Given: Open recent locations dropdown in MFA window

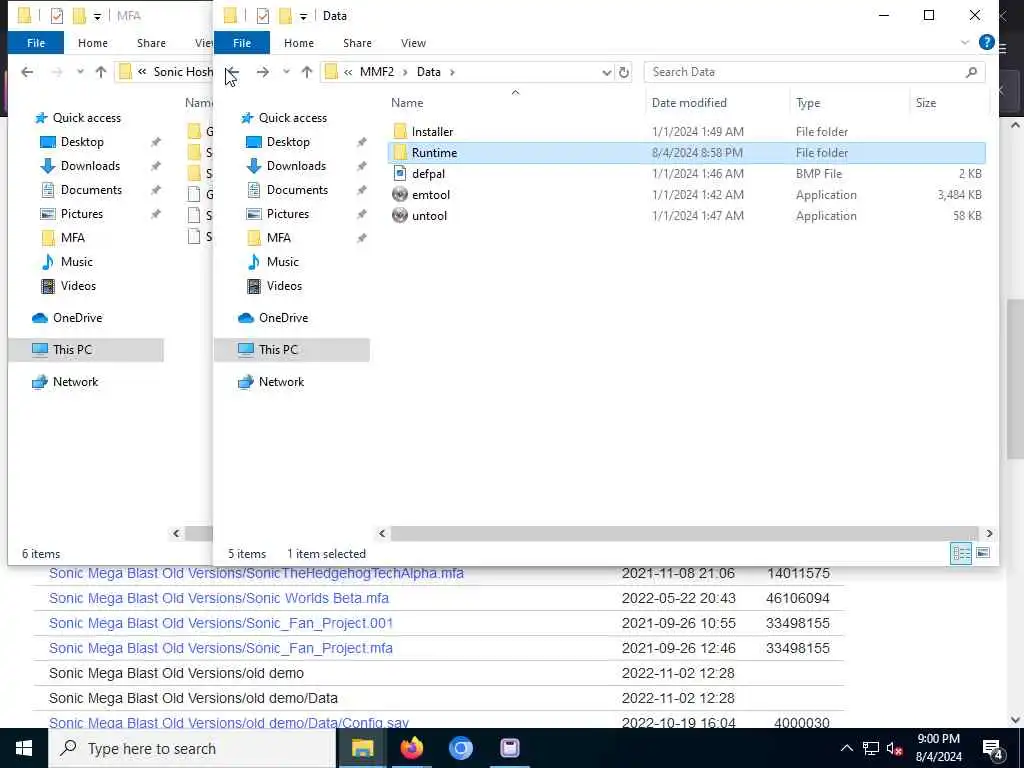Looking at the screenshot, I should (80, 72).
